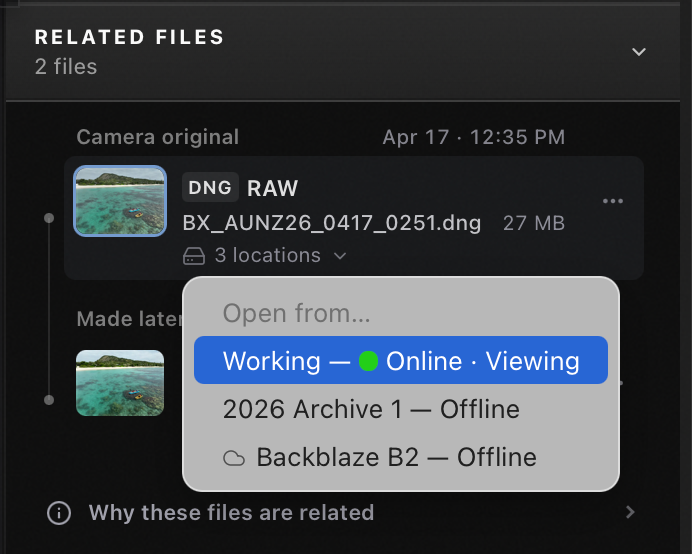Click the RELATED FILES heading
The image size is (692, 554).
tap(130, 37)
